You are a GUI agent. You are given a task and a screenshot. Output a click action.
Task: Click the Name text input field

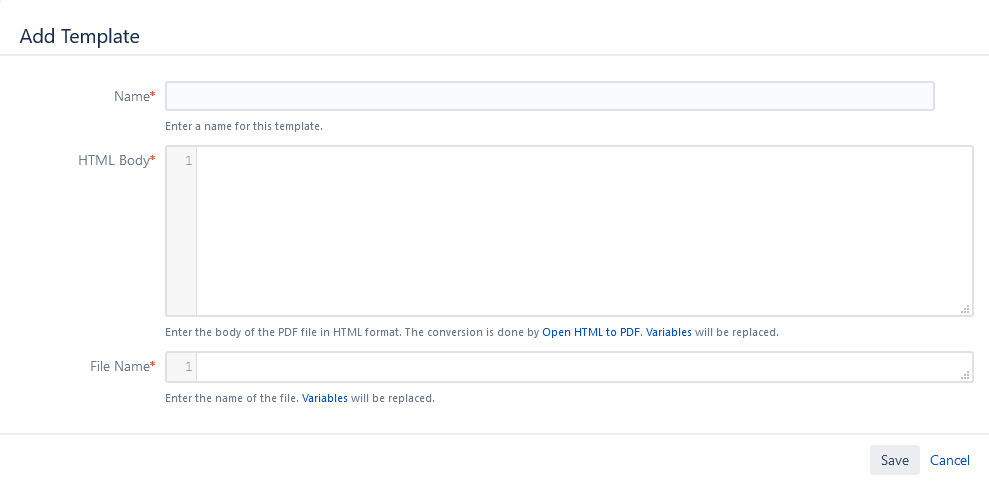(x=549, y=96)
